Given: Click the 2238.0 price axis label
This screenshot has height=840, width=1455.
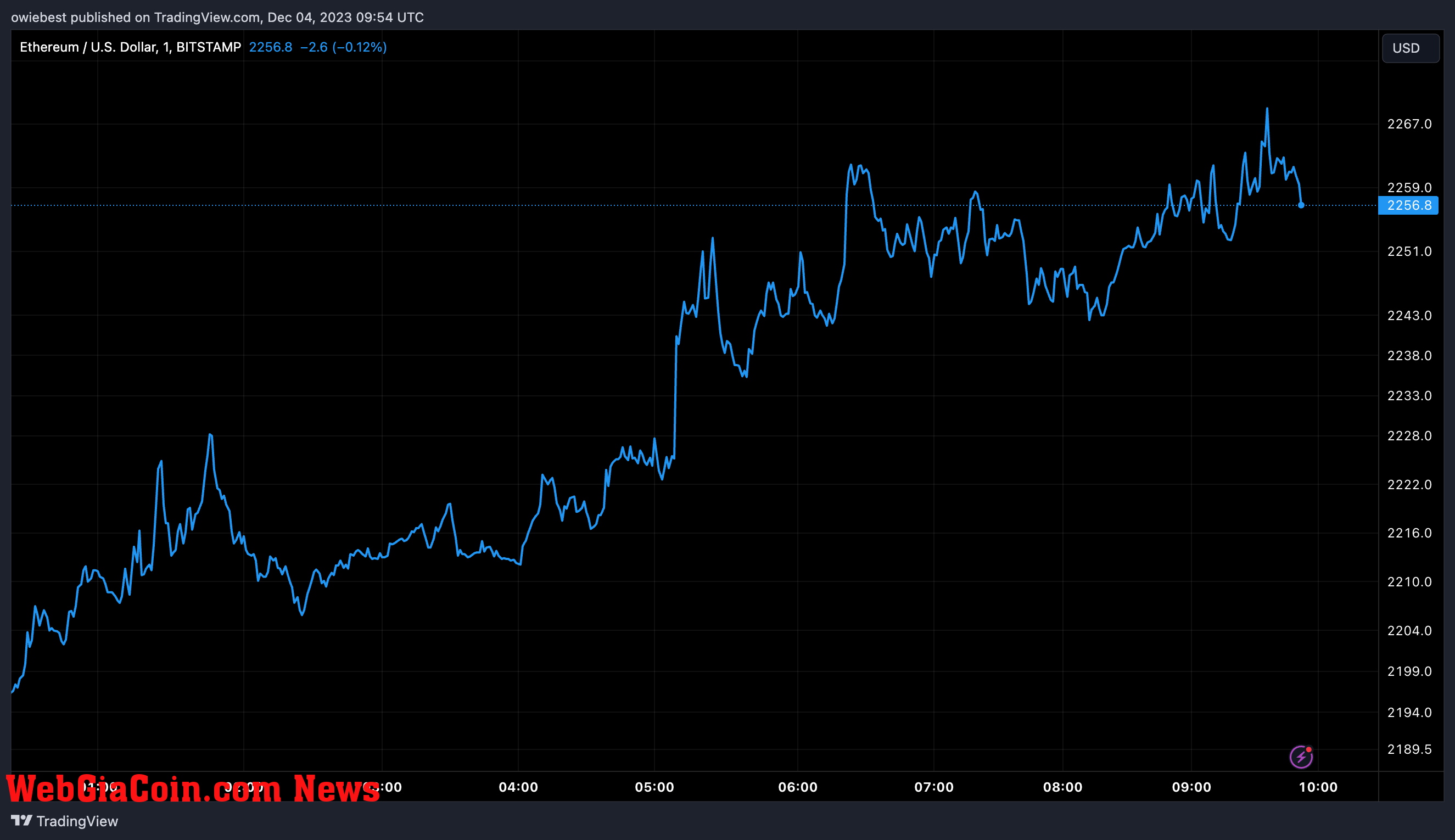Looking at the screenshot, I should click(1409, 355).
